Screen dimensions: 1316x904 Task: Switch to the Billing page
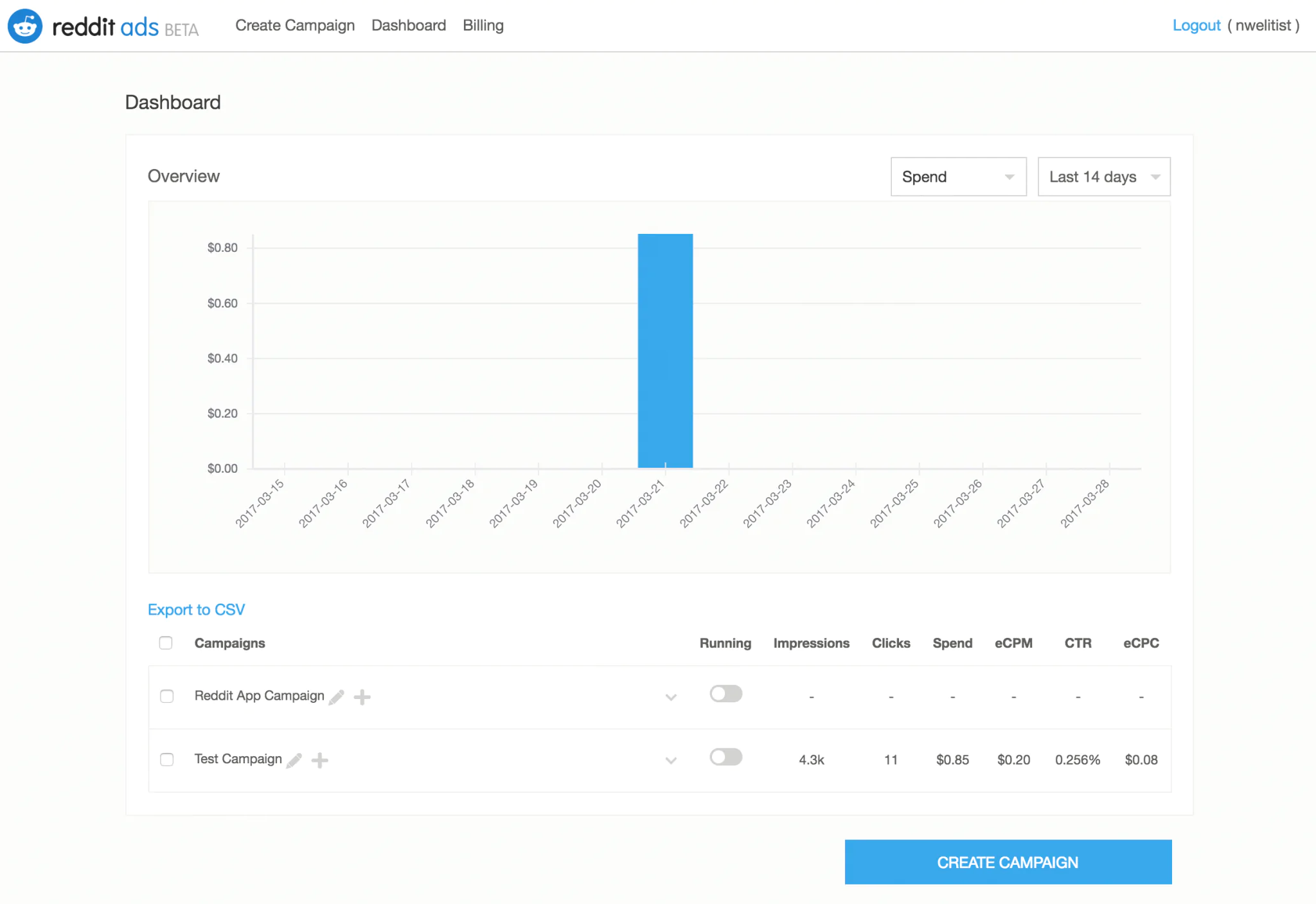point(483,25)
